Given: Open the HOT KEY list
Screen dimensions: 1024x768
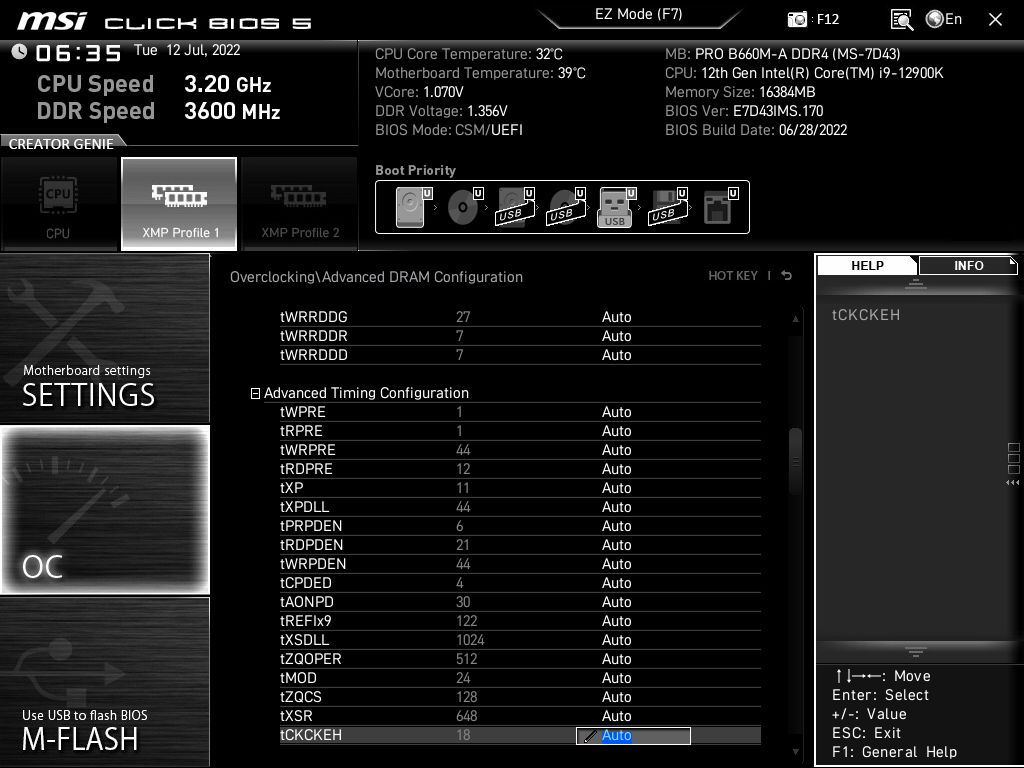Looking at the screenshot, I should pyautogui.click(x=733, y=276).
